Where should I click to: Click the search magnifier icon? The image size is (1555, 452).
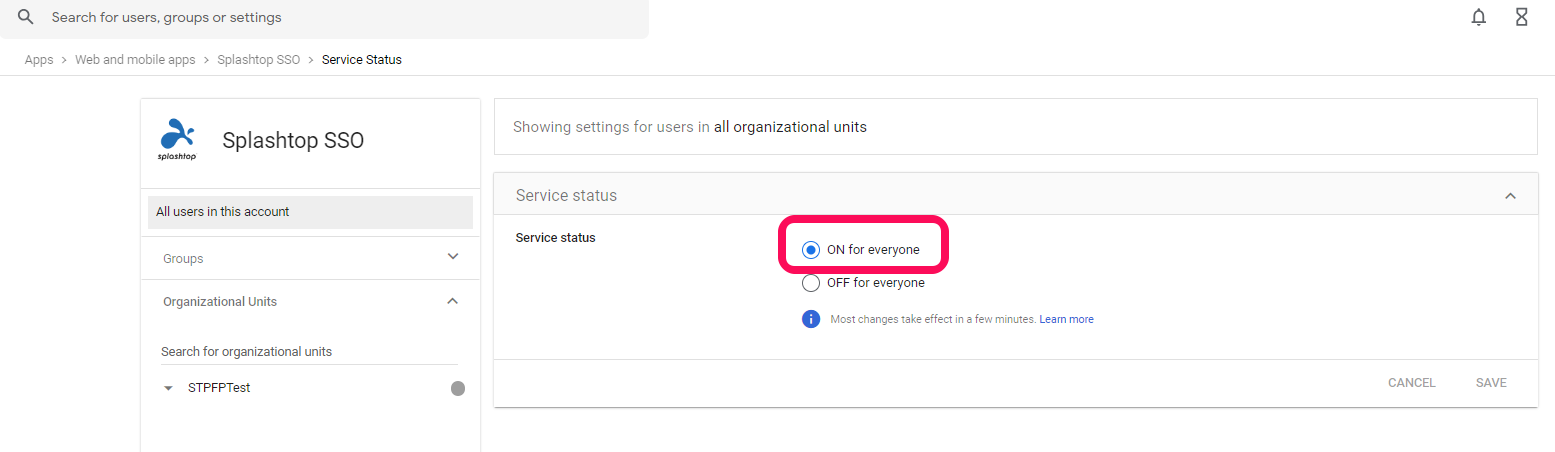tap(26, 17)
